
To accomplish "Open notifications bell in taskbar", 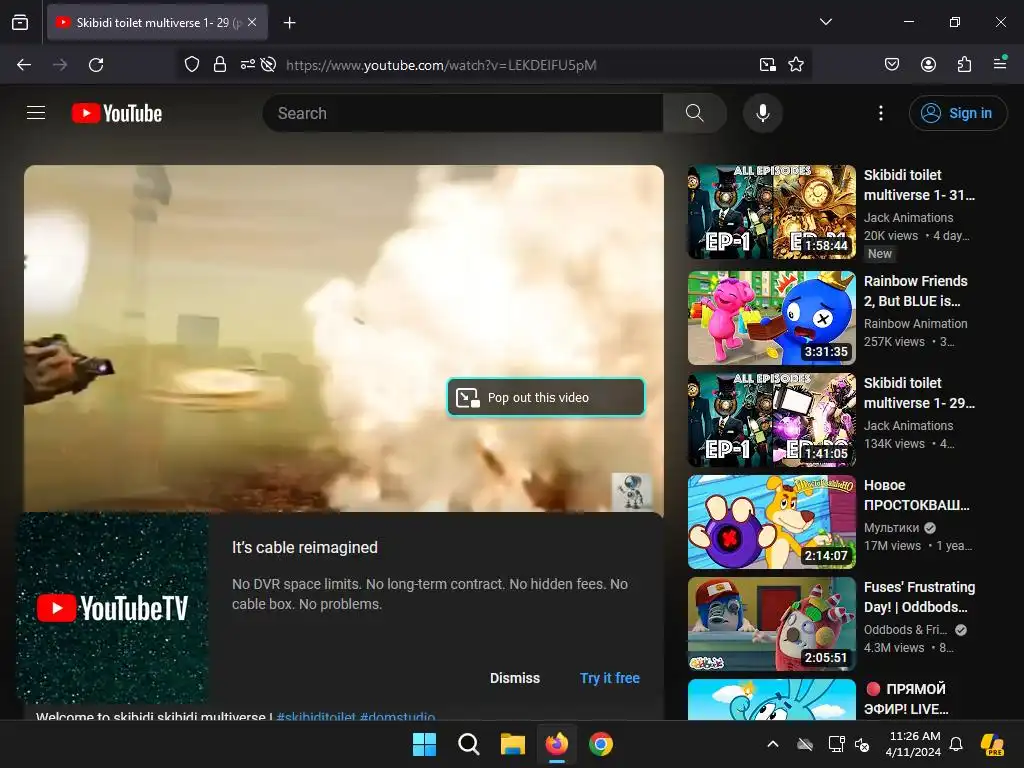I will click(956, 744).
